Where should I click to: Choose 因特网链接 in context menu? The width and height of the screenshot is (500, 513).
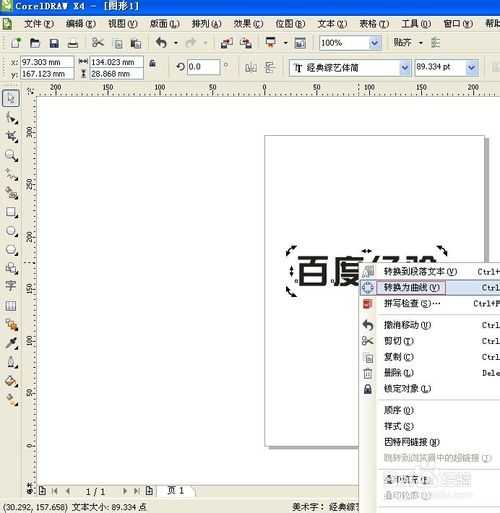430,442
